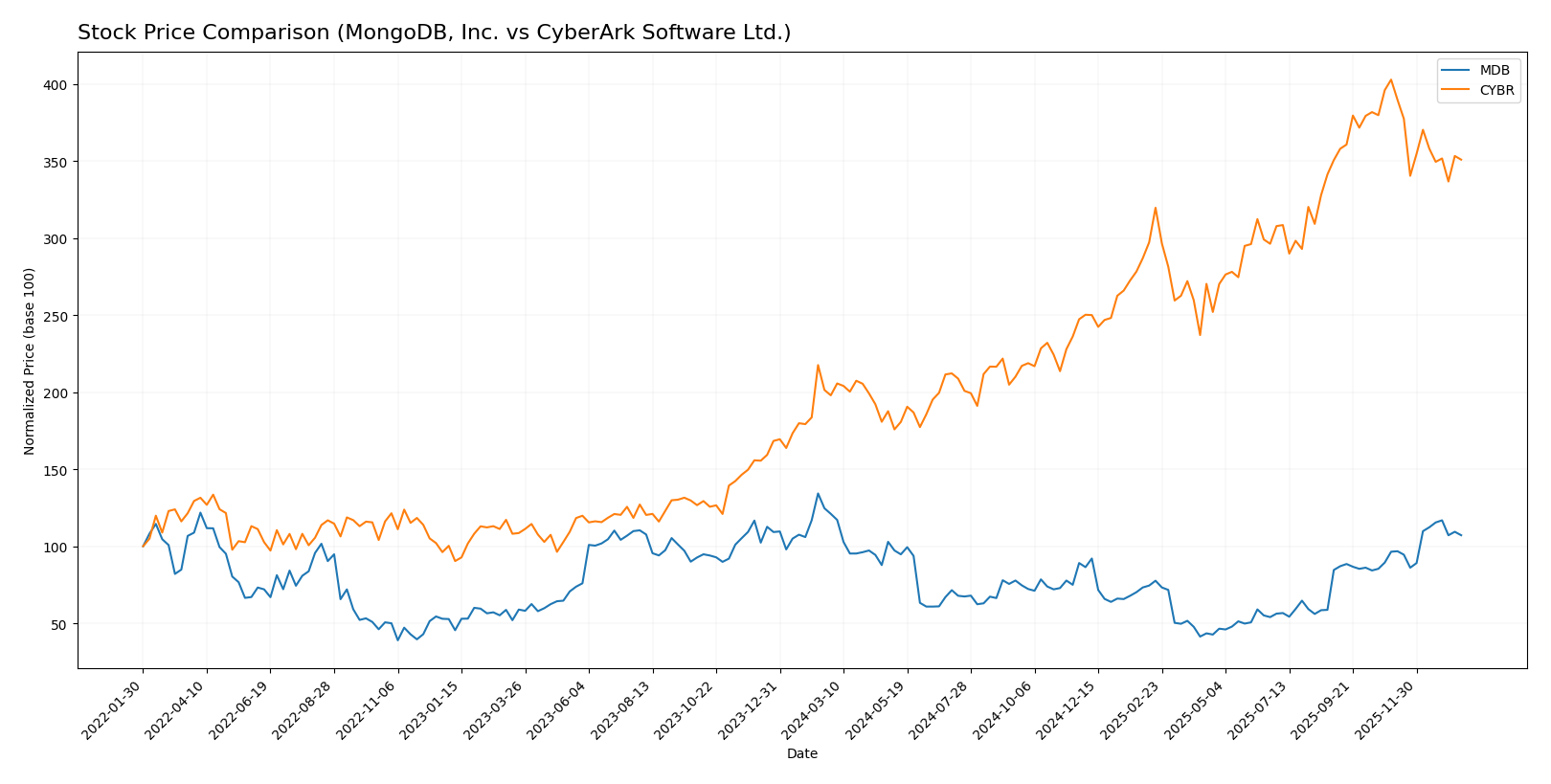Select the 2022-01-30 date tick label

pyautogui.click(x=114, y=709)
